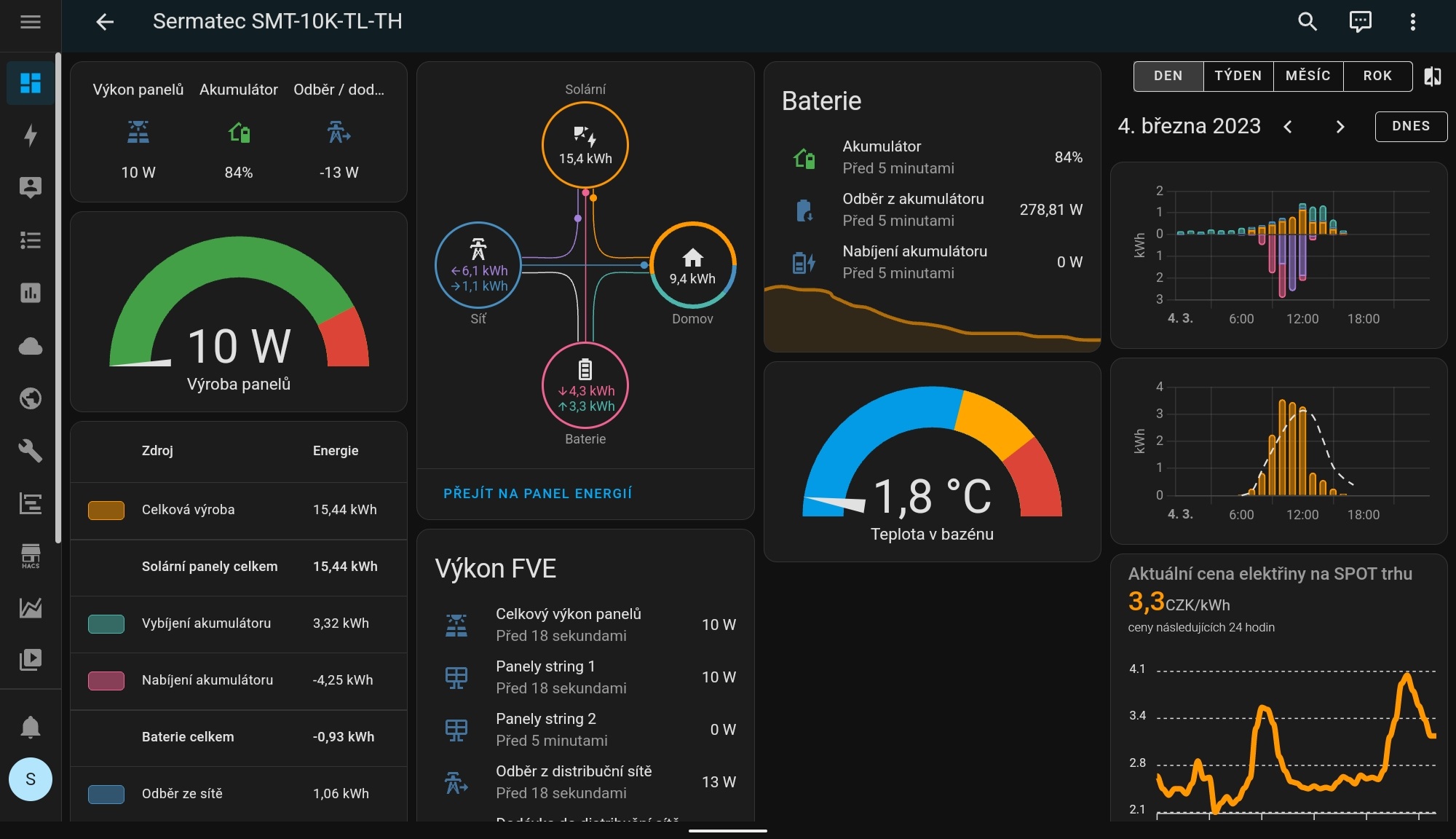Image resolution: width=1456 pixels, height=839 pixels.
Task: Open the Energy lightning sidebar icon
Action: (31, 135)
